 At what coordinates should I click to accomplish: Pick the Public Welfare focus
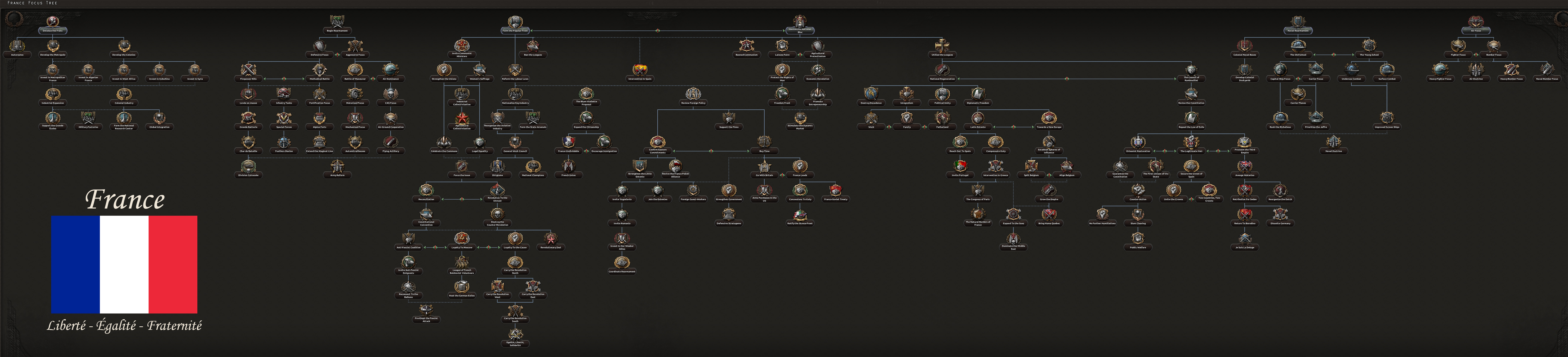1138,241
